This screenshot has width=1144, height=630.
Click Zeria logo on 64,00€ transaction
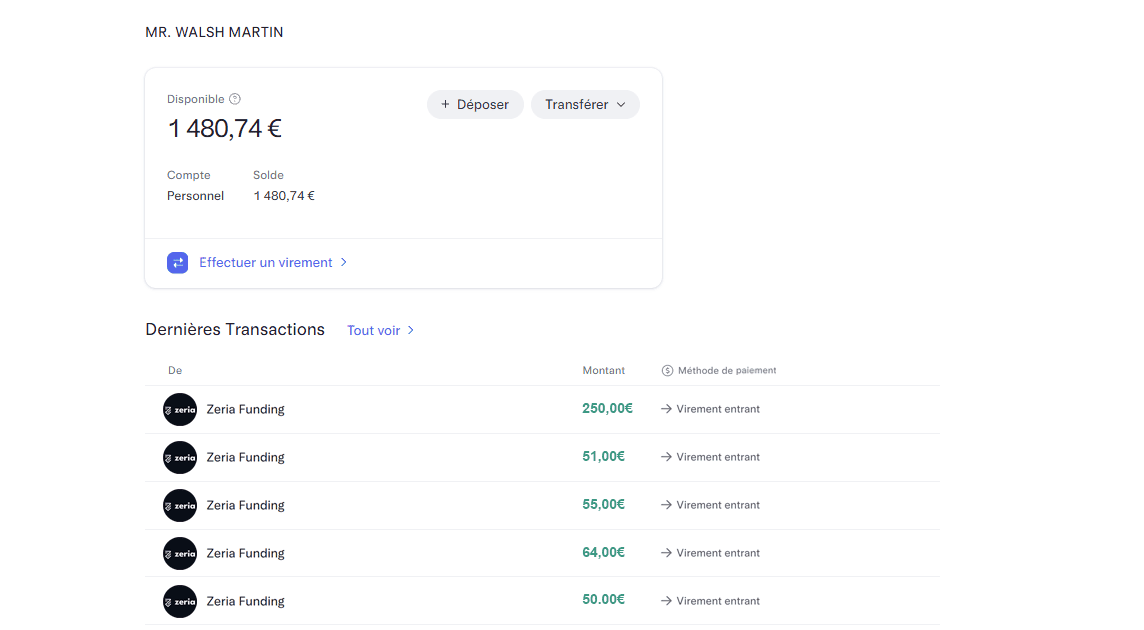point(180,554)
